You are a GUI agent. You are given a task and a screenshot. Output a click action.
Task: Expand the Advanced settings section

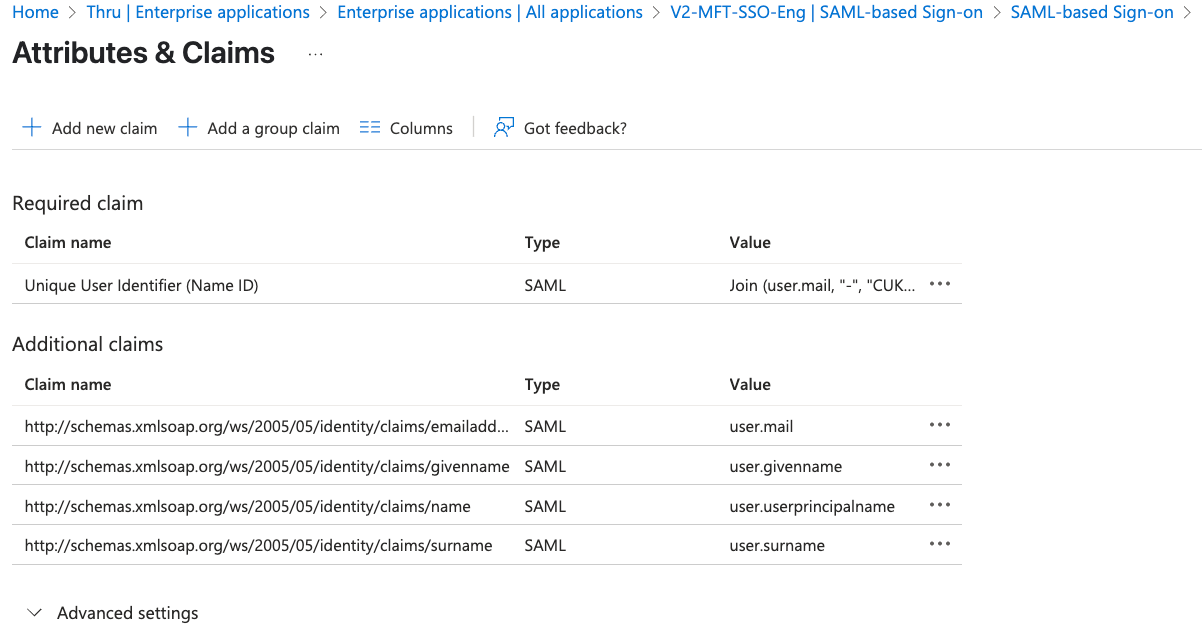tap(36, 613)
